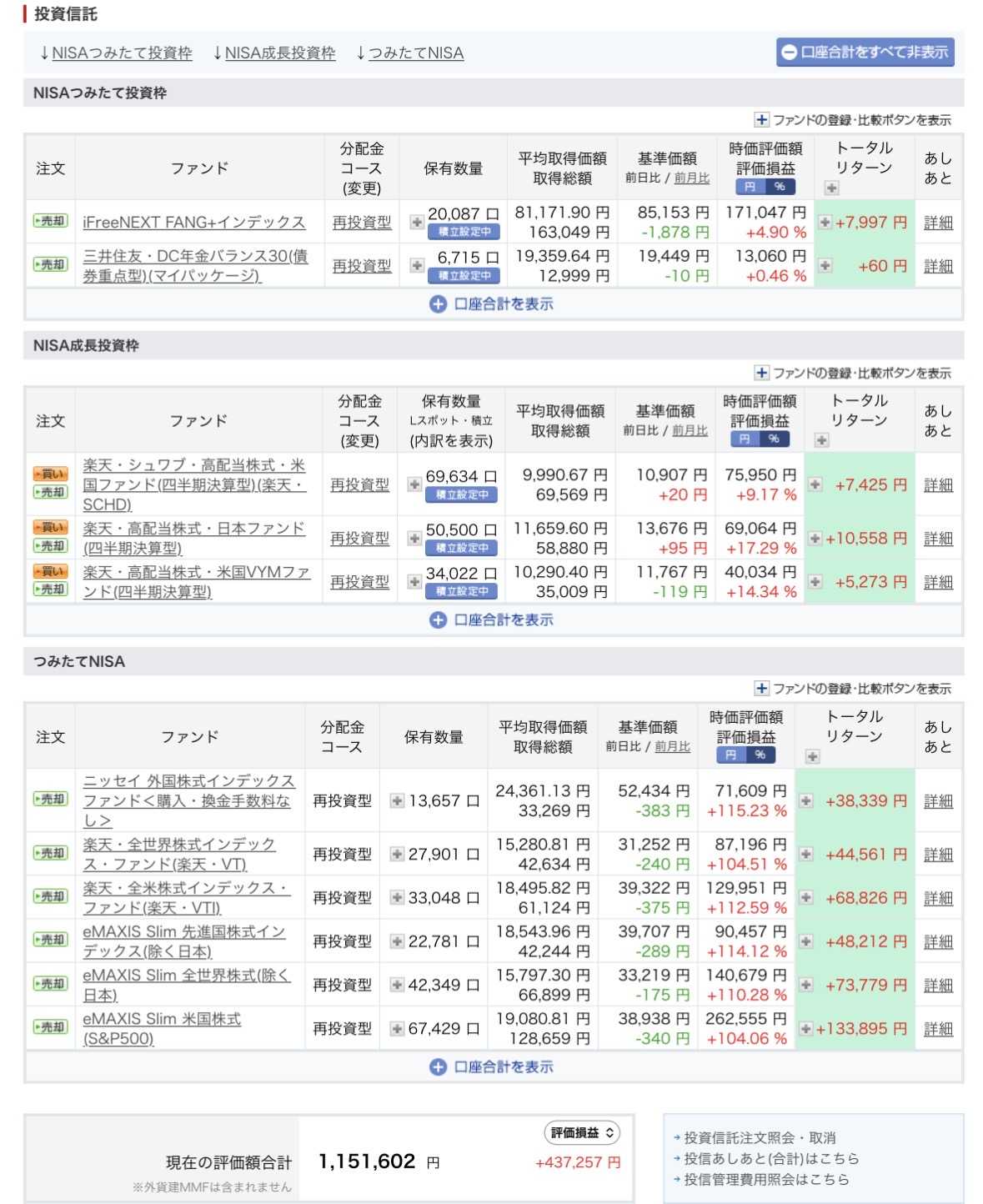Open 投信管理費用照会はこちら link

[x=766, y=1179]
